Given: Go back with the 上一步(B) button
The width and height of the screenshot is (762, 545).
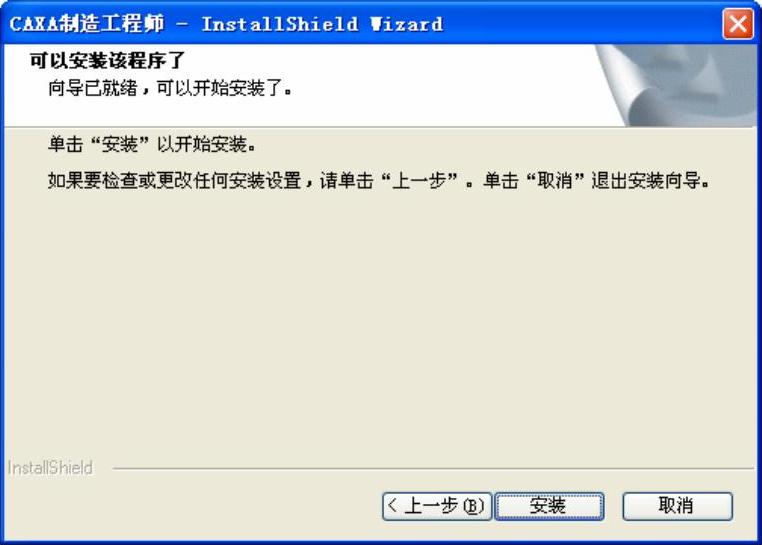Looking at the screenshot, I should pyautogui.click(x=437, y=506).
